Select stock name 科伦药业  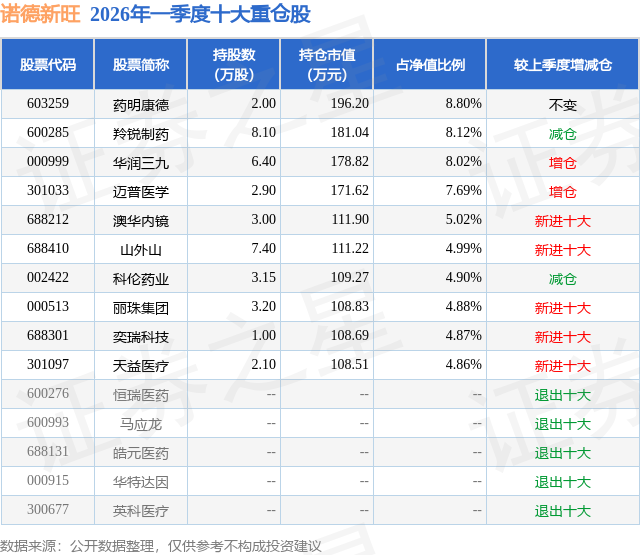(141, 279)
